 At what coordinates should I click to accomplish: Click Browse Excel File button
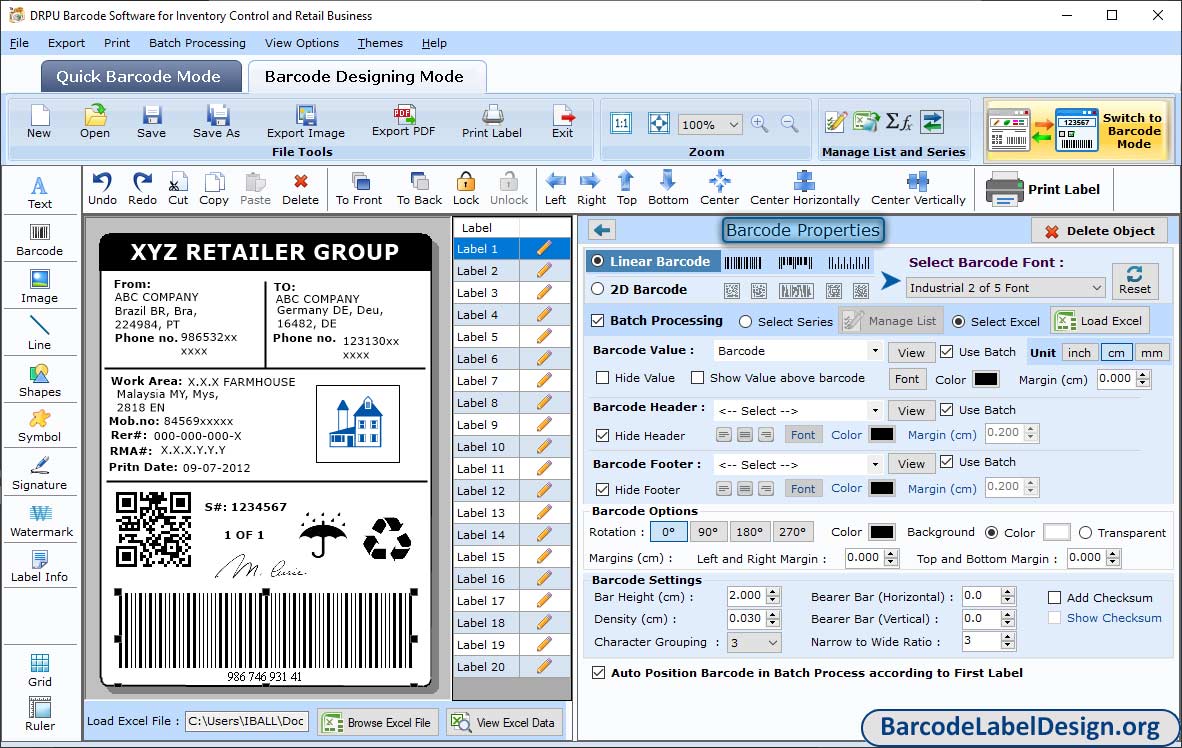(376, 722)
